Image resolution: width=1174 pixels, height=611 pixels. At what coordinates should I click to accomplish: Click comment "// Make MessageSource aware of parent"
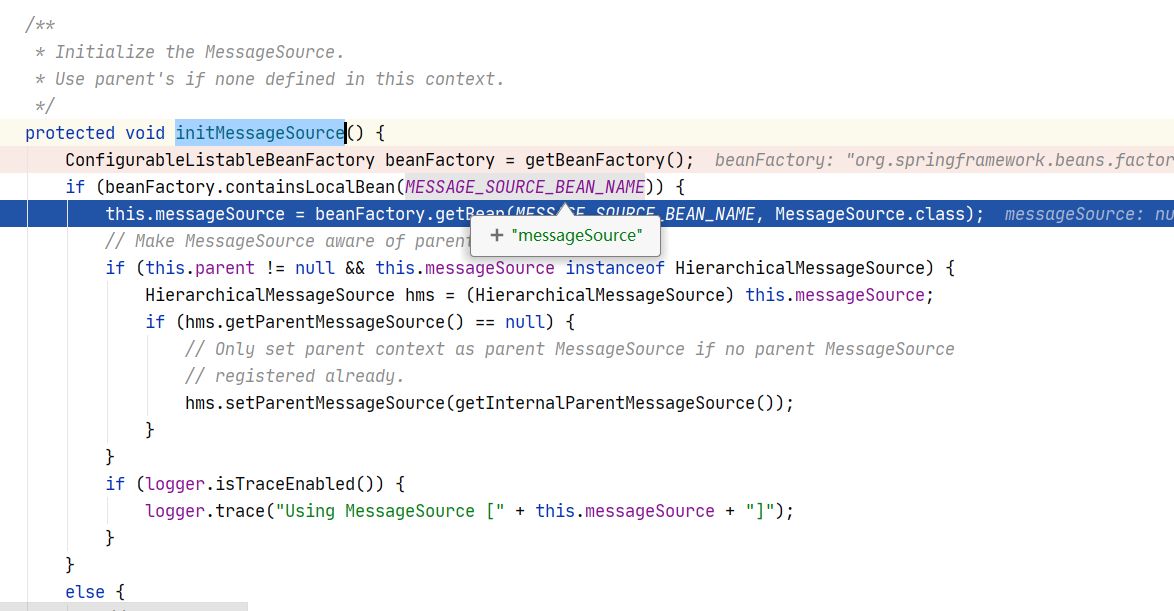click(288, 241)
